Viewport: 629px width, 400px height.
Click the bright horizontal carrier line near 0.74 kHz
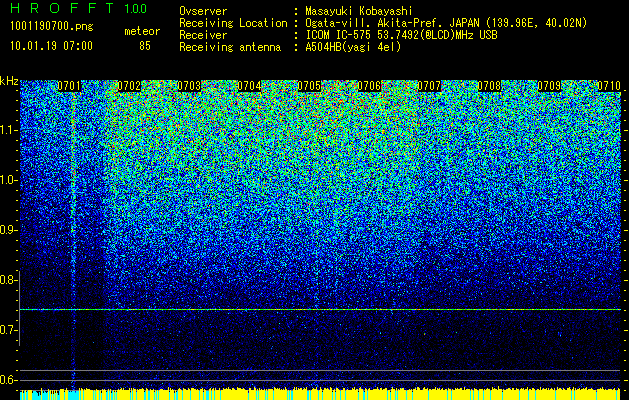pyautogui.click(x=320, y=309)
